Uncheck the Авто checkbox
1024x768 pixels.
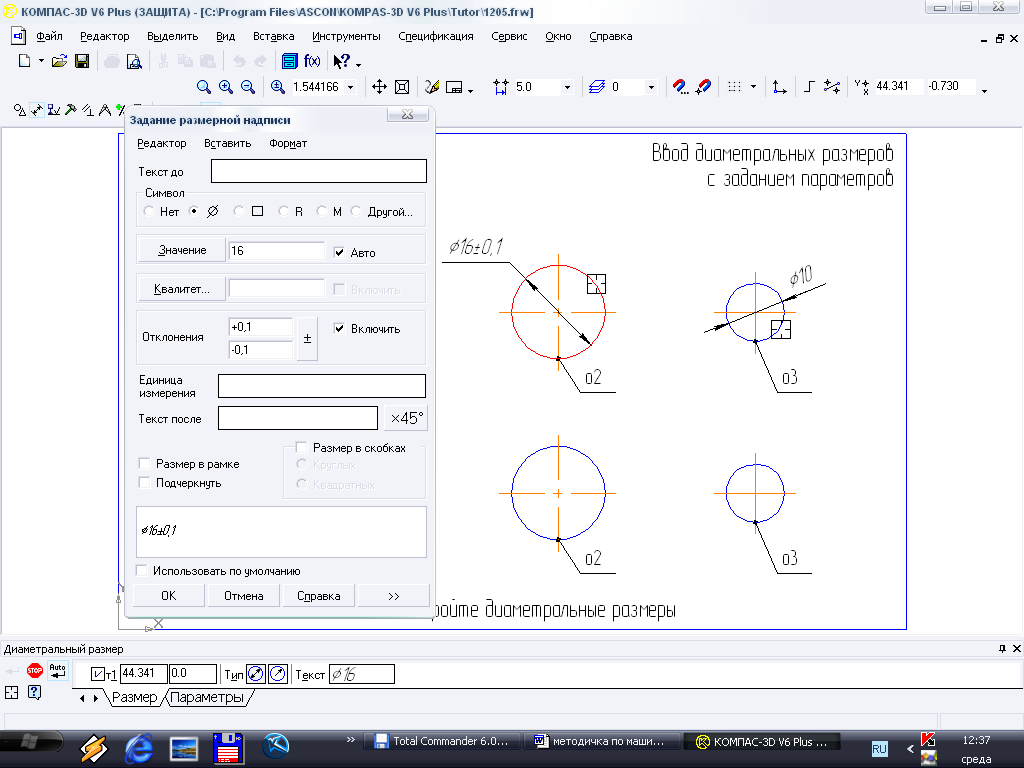(339, 252)
